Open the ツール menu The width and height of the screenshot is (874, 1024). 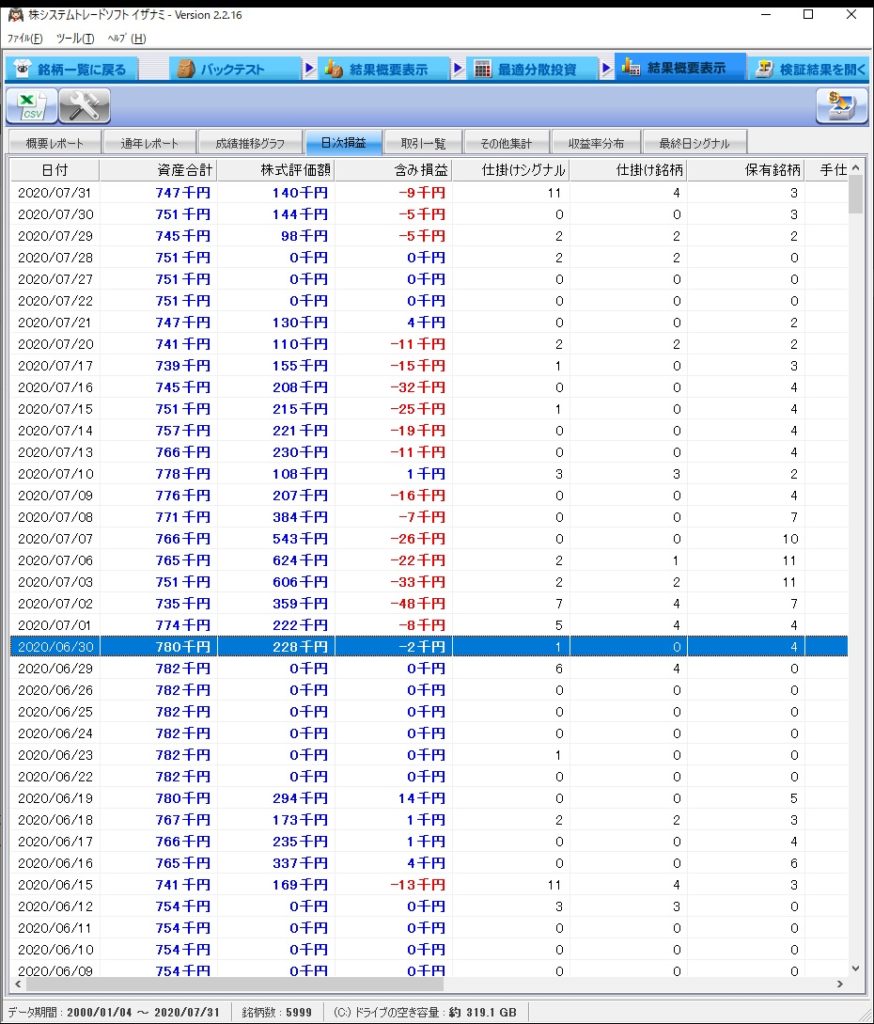(x=75, y=39)
